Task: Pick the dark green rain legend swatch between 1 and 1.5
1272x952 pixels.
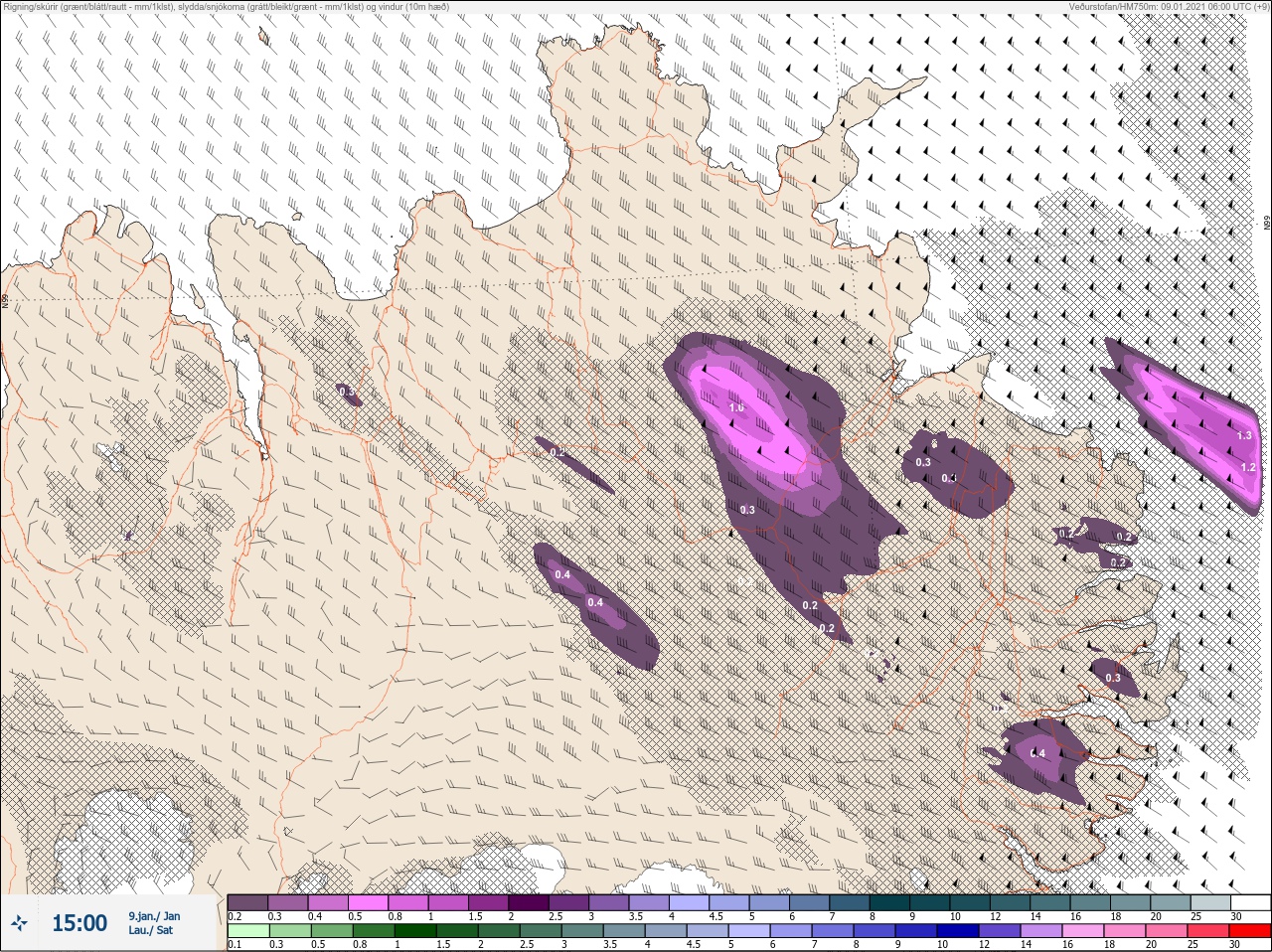Action: [415, 931]
